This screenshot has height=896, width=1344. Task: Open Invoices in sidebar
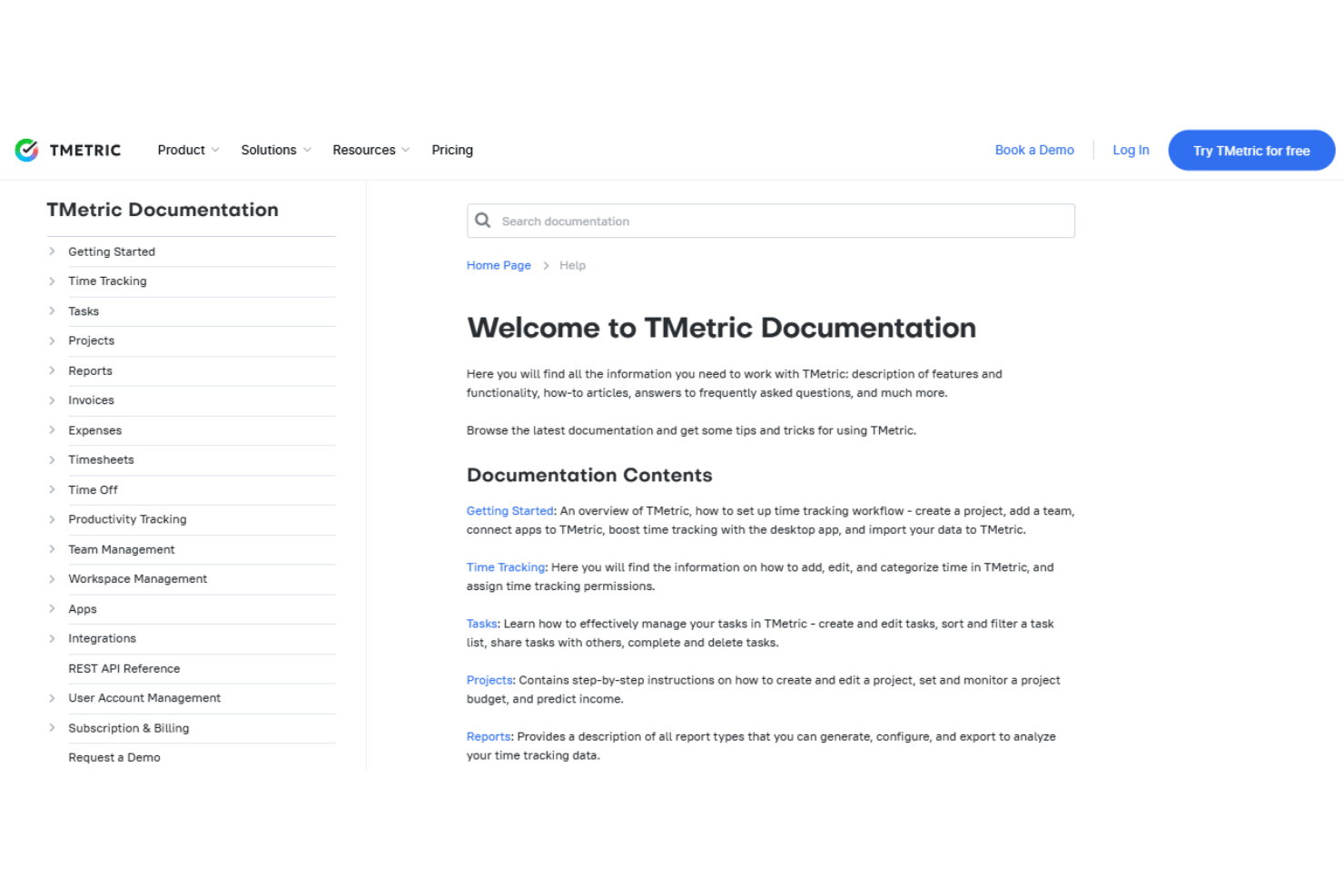92,400
